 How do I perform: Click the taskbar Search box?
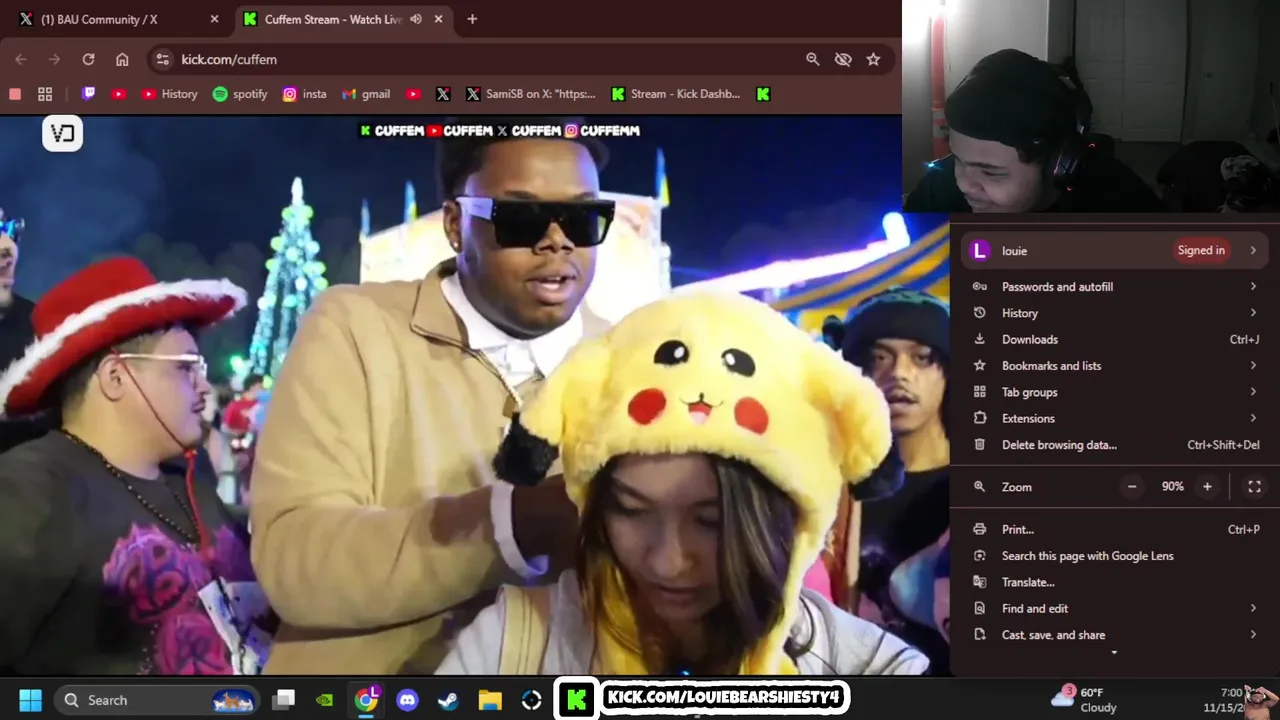pos(156,700)
